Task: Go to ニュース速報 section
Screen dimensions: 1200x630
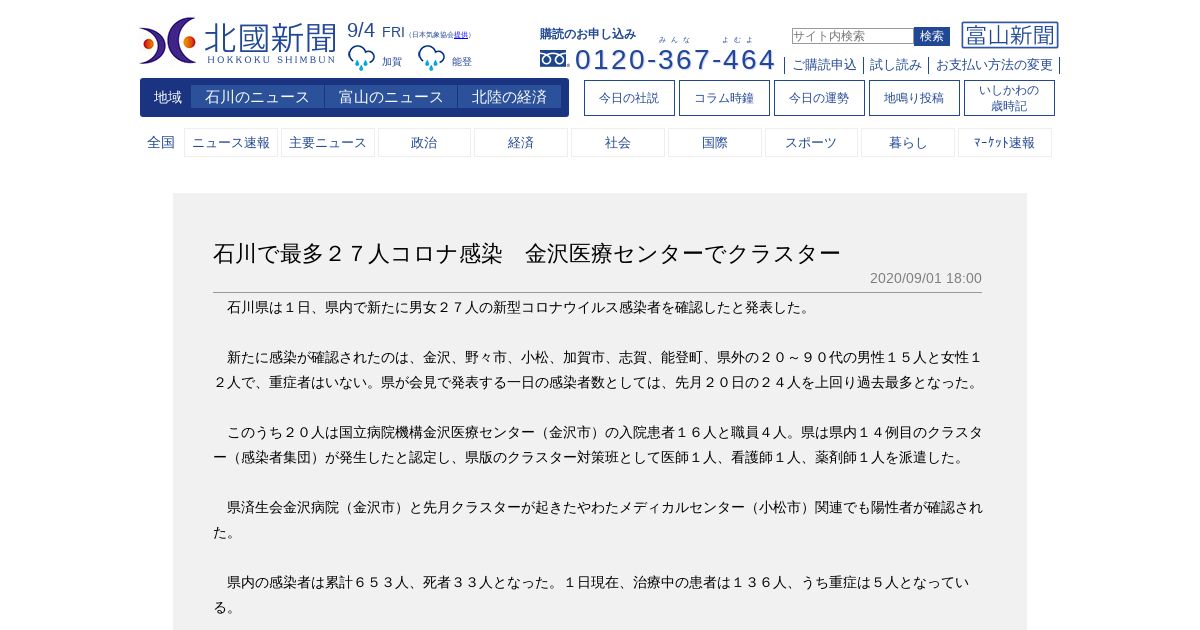Action: [231, 143]
